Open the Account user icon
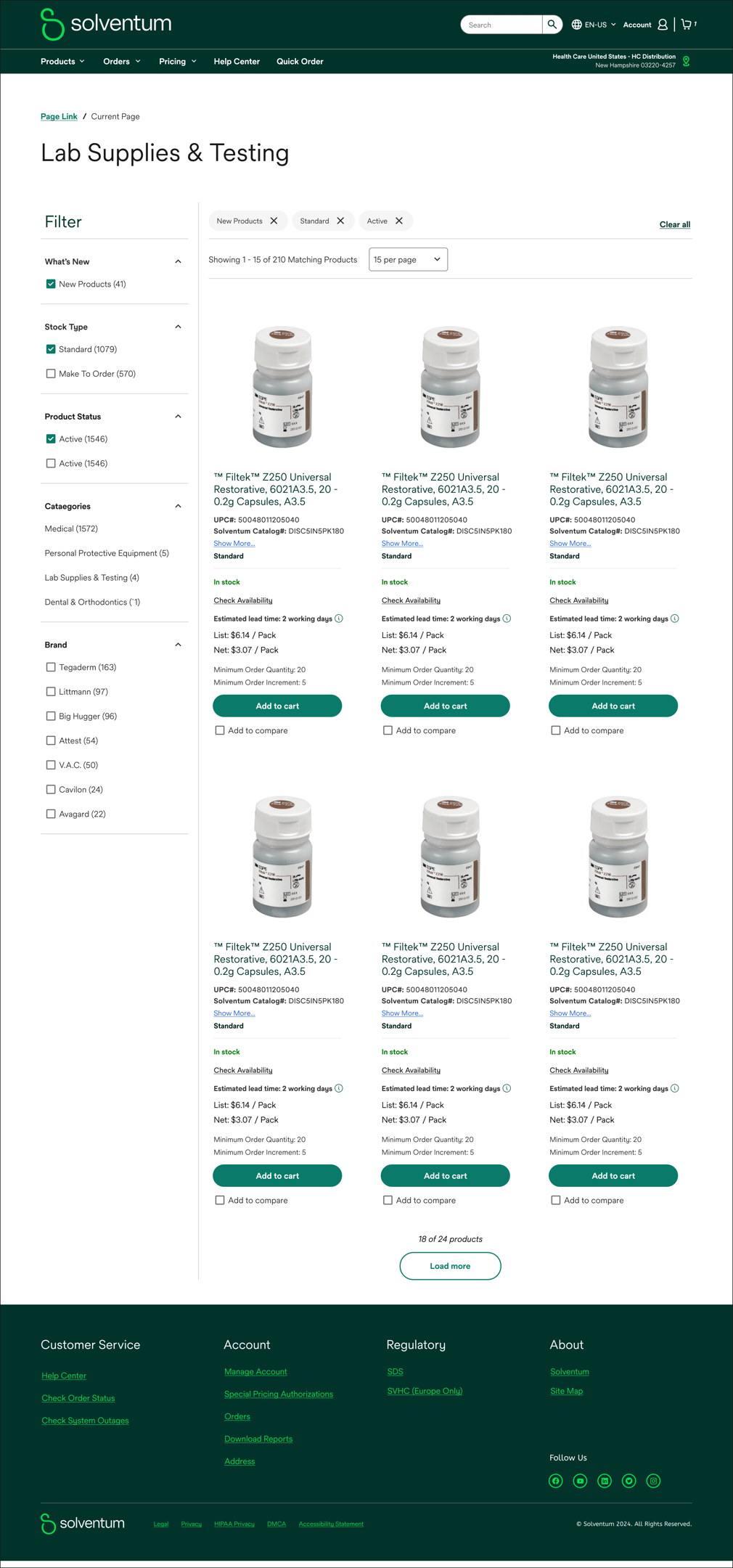This screenshot has width=733, height=1568. click(x=663, y=25)
